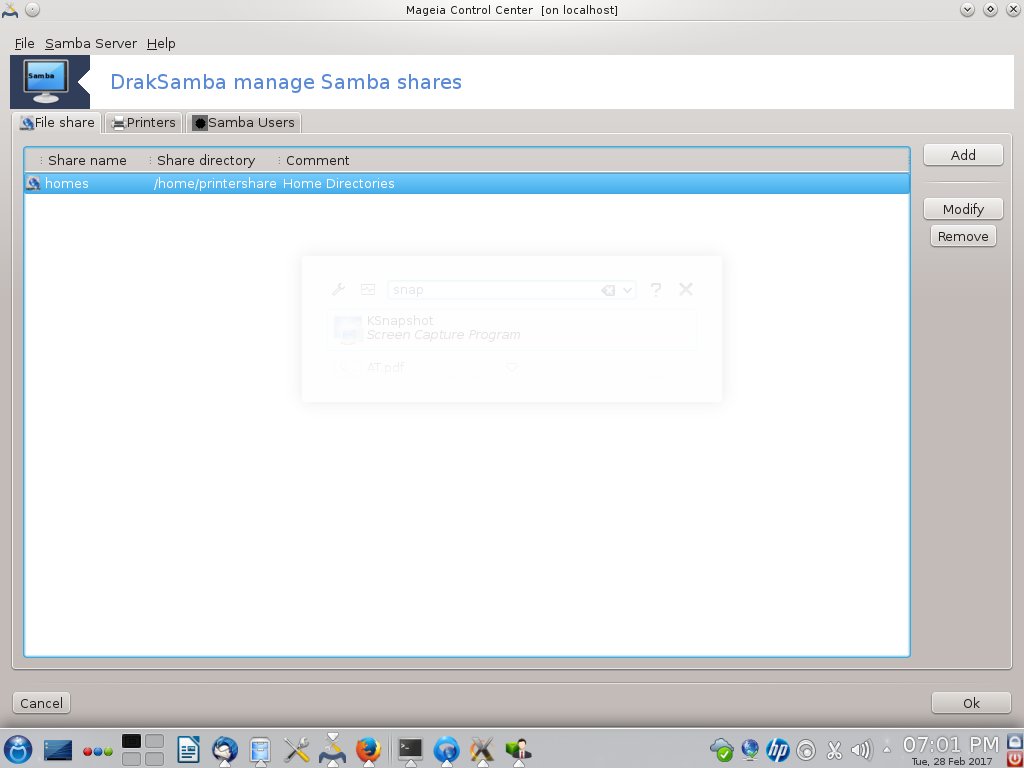
Task: Click the Modify button
Action: click(963, 209)
